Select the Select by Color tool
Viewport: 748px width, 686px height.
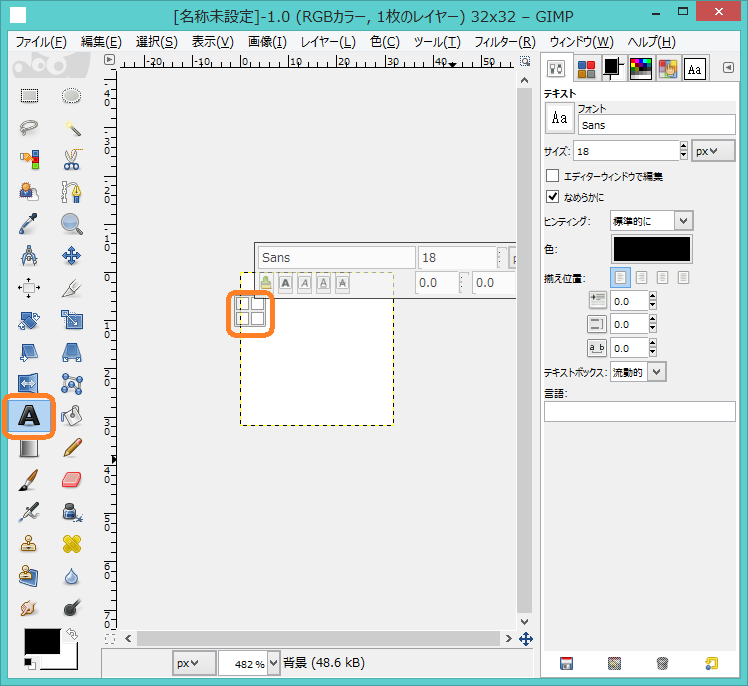pos(29,160)
